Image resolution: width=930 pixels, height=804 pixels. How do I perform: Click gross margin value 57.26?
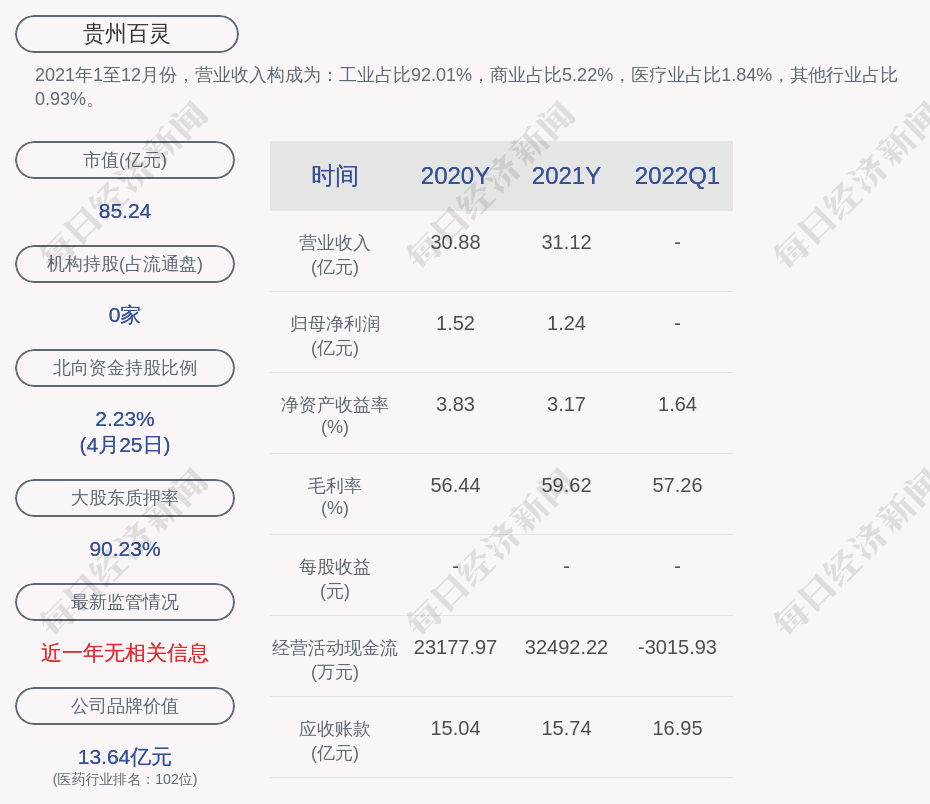[677, 486]
